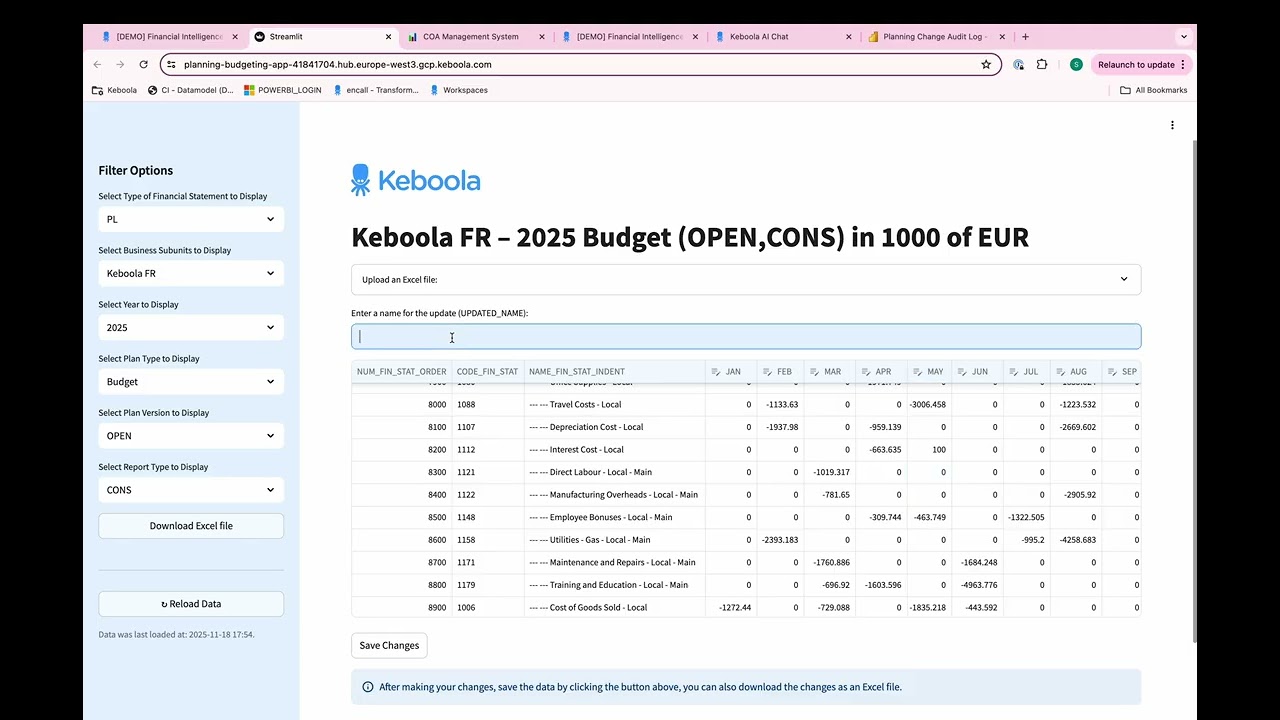The height and width of the screenshot is (720, 1280).
Task: Open new browser tab with plus
Action: 1025,37
